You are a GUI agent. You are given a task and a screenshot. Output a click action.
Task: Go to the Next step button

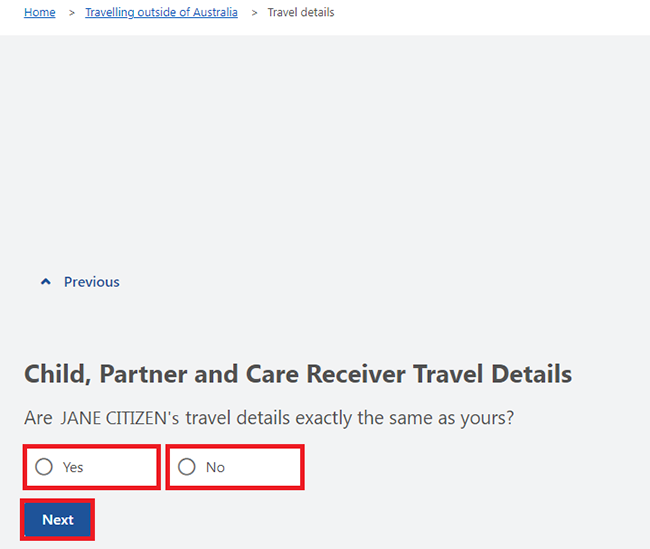coord(57,520)
